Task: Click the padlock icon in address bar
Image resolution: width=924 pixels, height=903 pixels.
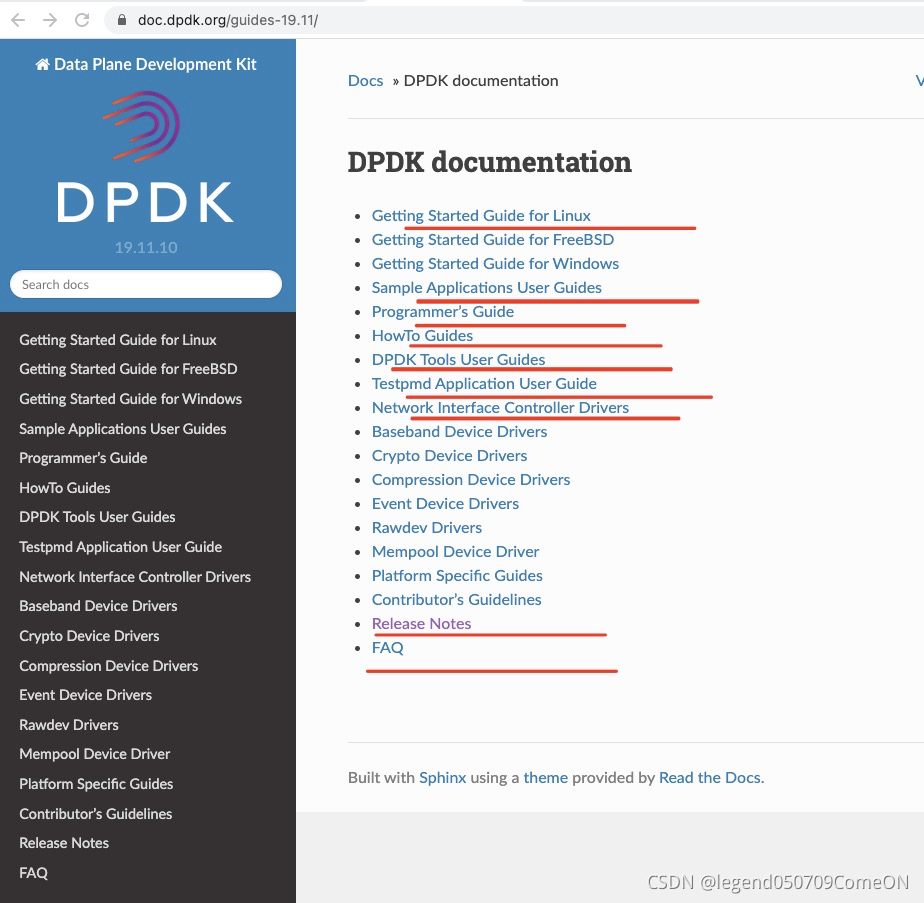Action: pos(122,20)
